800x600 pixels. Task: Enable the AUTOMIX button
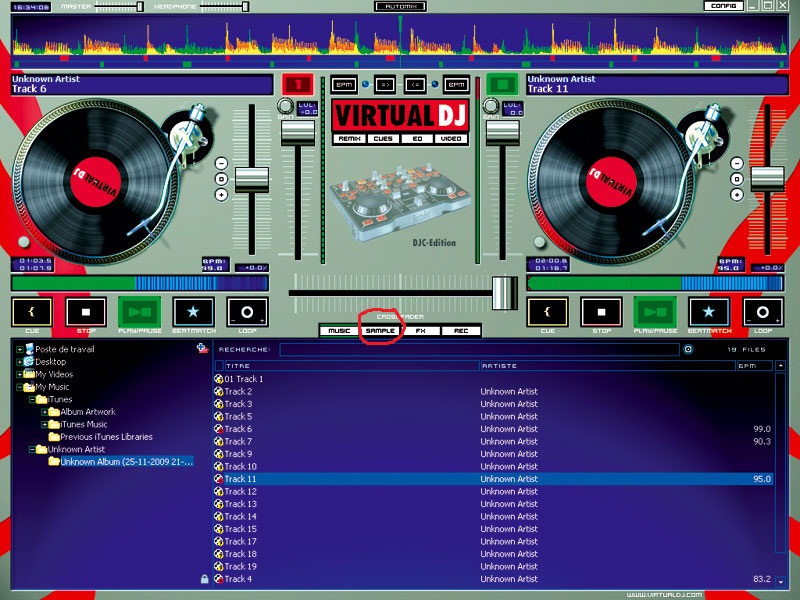401,6
